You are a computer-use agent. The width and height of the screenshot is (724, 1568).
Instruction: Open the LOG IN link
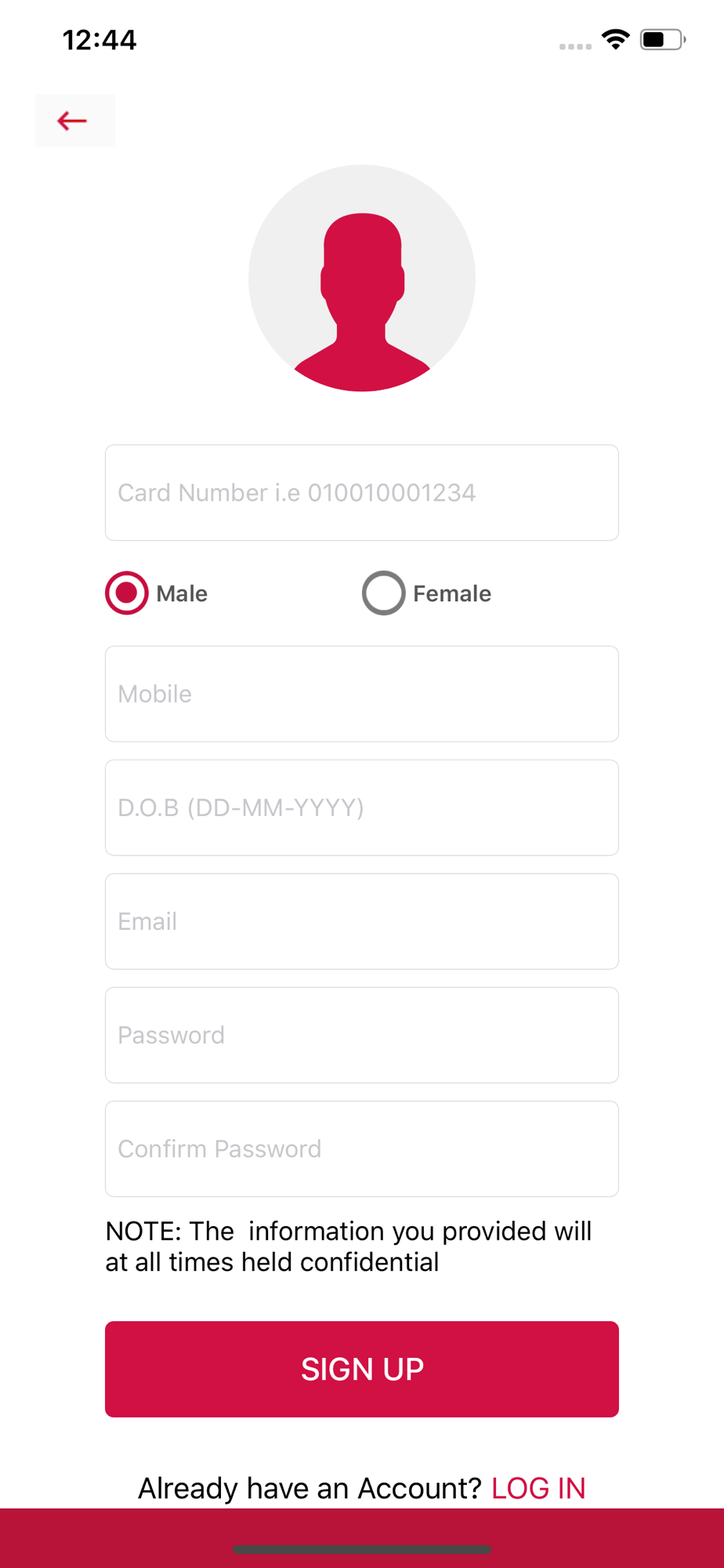[x=538, y=1488]
